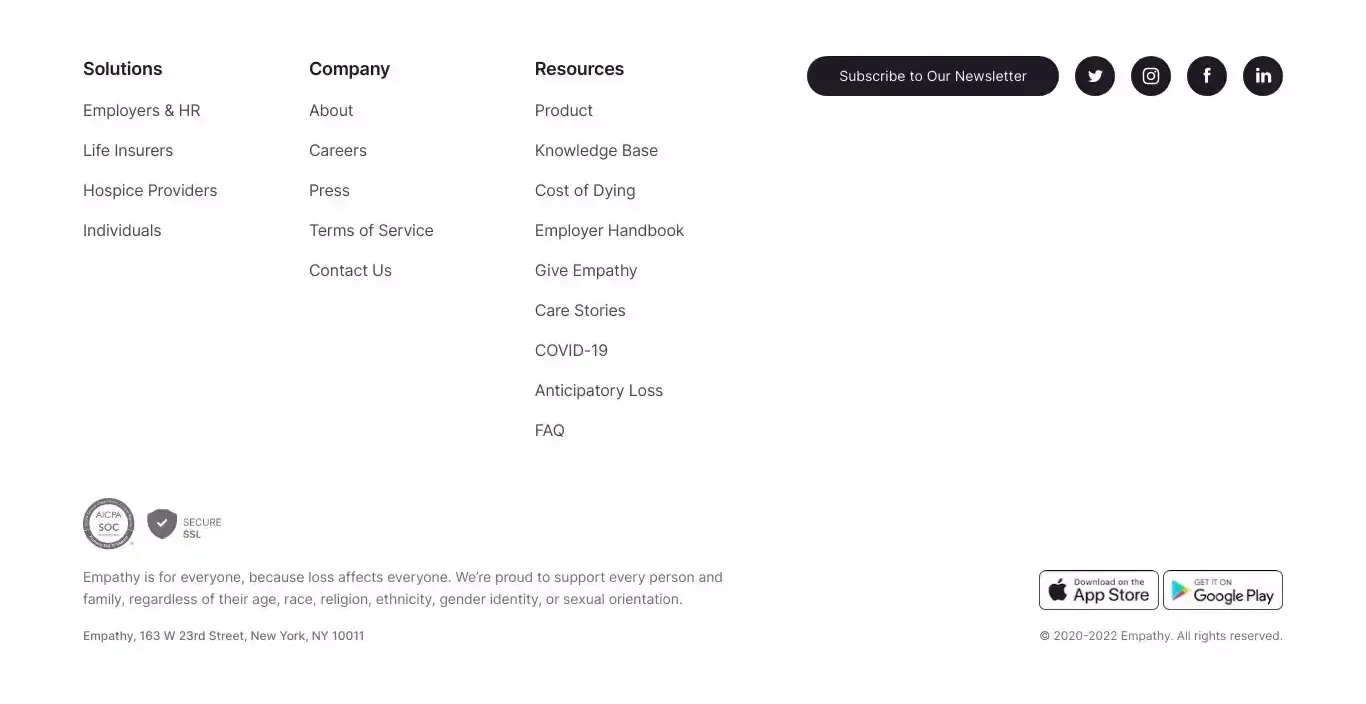The width and height of the screenshot is (1366, 704).
Task: Select the Contact Us link
Action: [350, 270]
